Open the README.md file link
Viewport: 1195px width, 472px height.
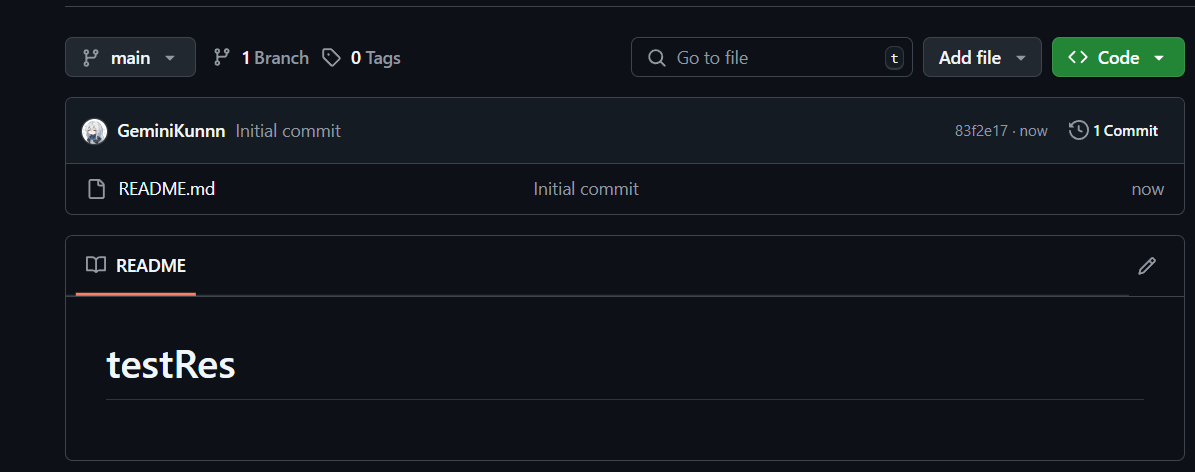click(166, 189)
